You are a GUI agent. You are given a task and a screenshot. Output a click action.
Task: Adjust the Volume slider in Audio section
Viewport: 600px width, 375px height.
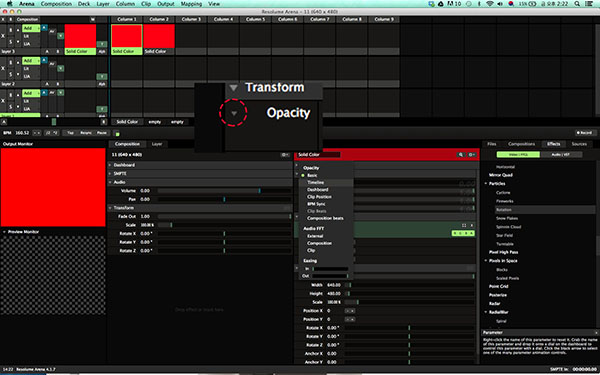click(224, 191)
